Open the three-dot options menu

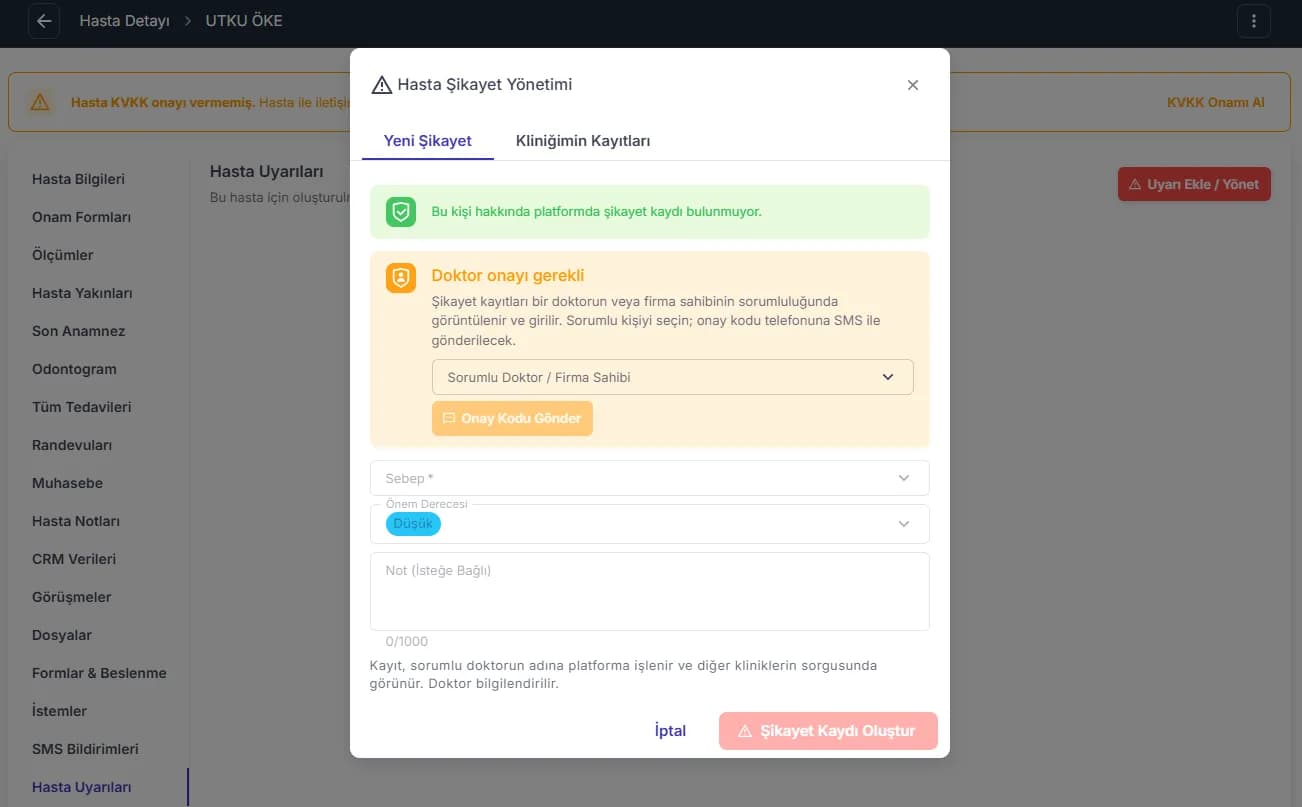click(x=1253, y=21)
